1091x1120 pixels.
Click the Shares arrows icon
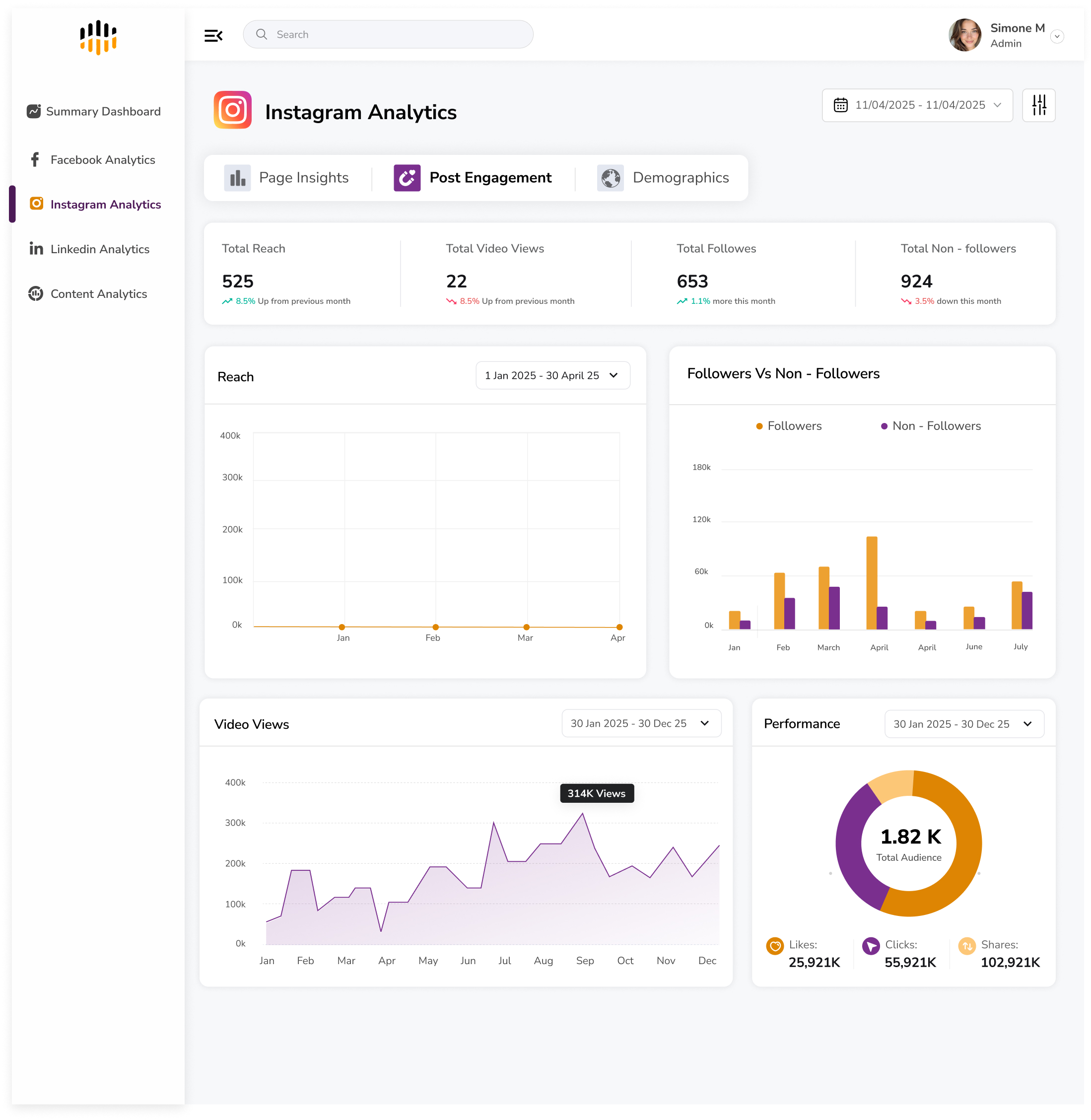966,946
